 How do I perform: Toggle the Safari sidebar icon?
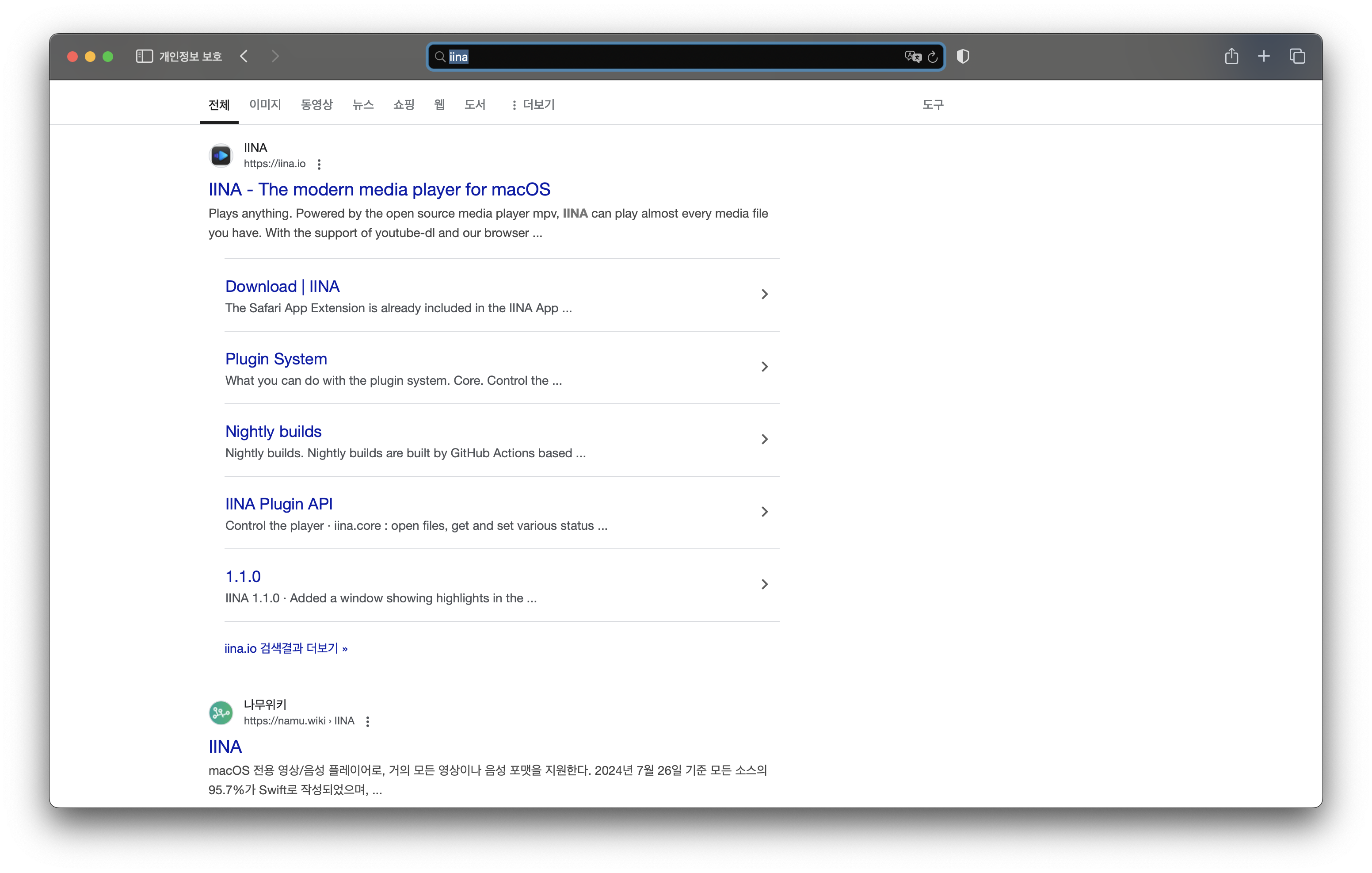pyautogui.click(x=144, y=56)
